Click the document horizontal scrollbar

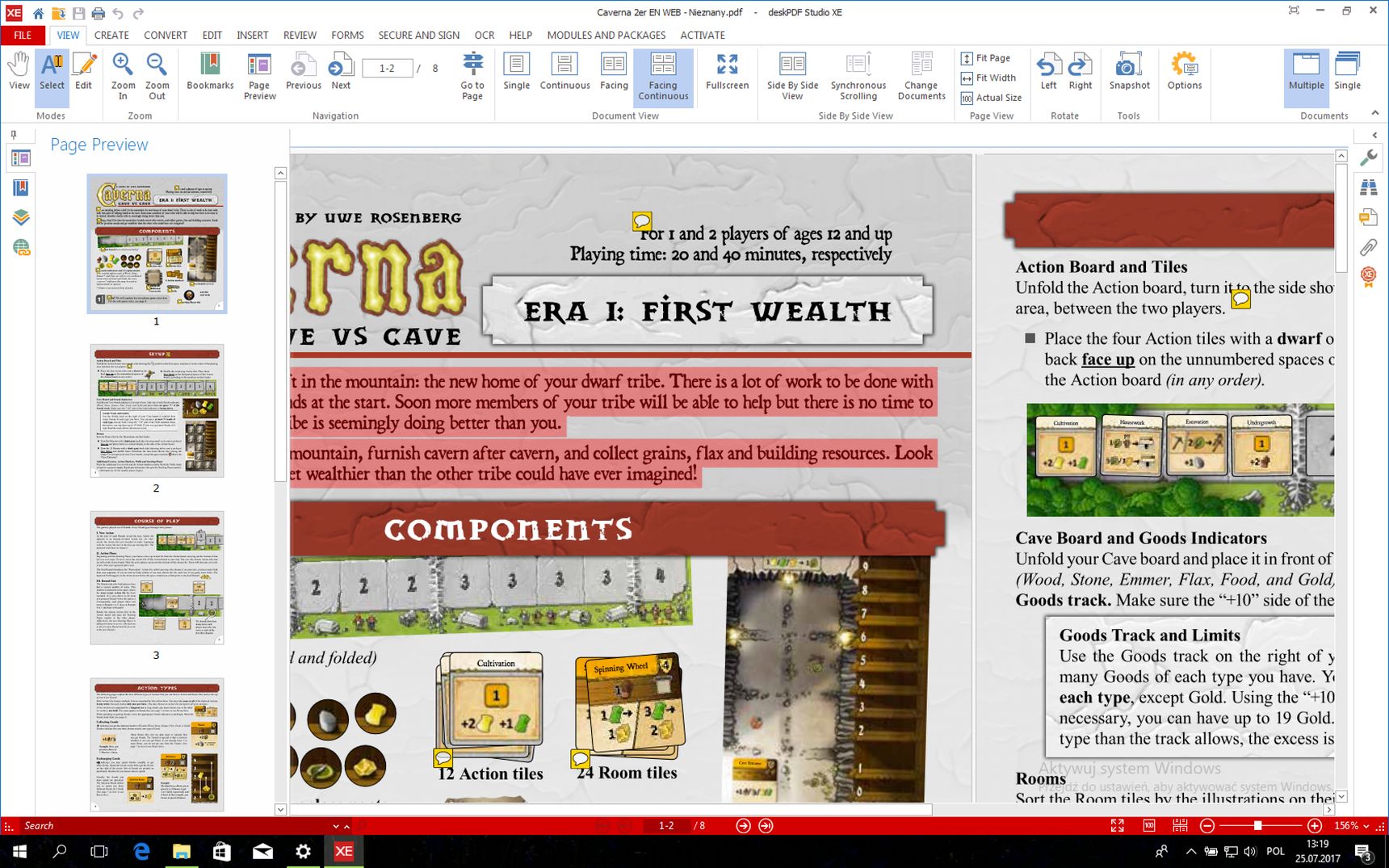click(611, 809)
